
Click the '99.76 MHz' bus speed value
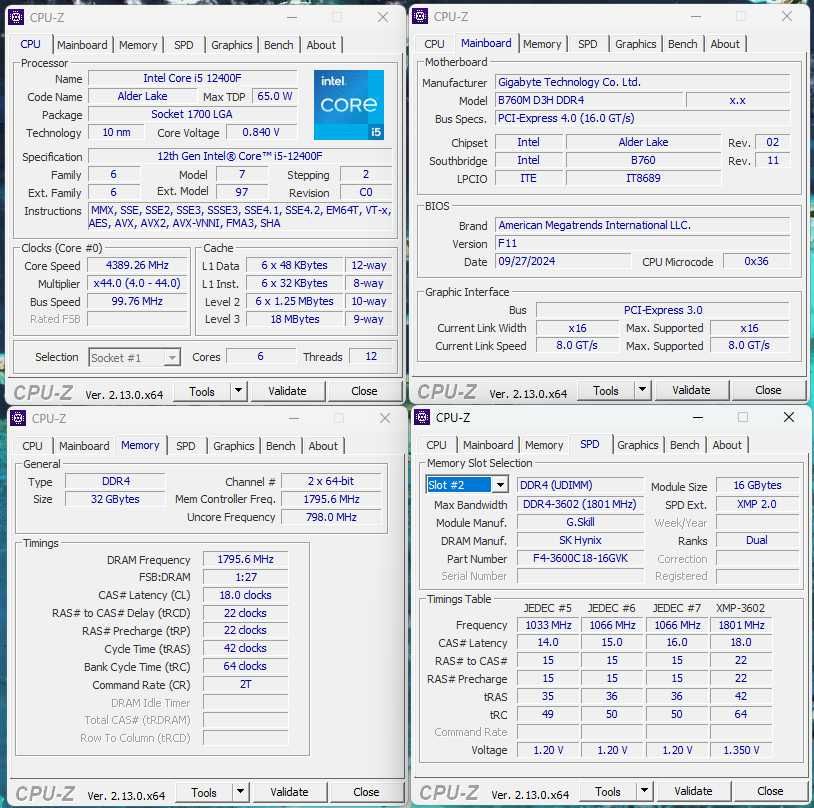point(138,301)
